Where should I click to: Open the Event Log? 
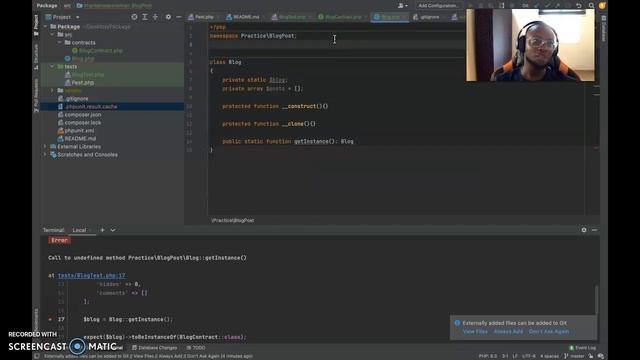(582, 348)
